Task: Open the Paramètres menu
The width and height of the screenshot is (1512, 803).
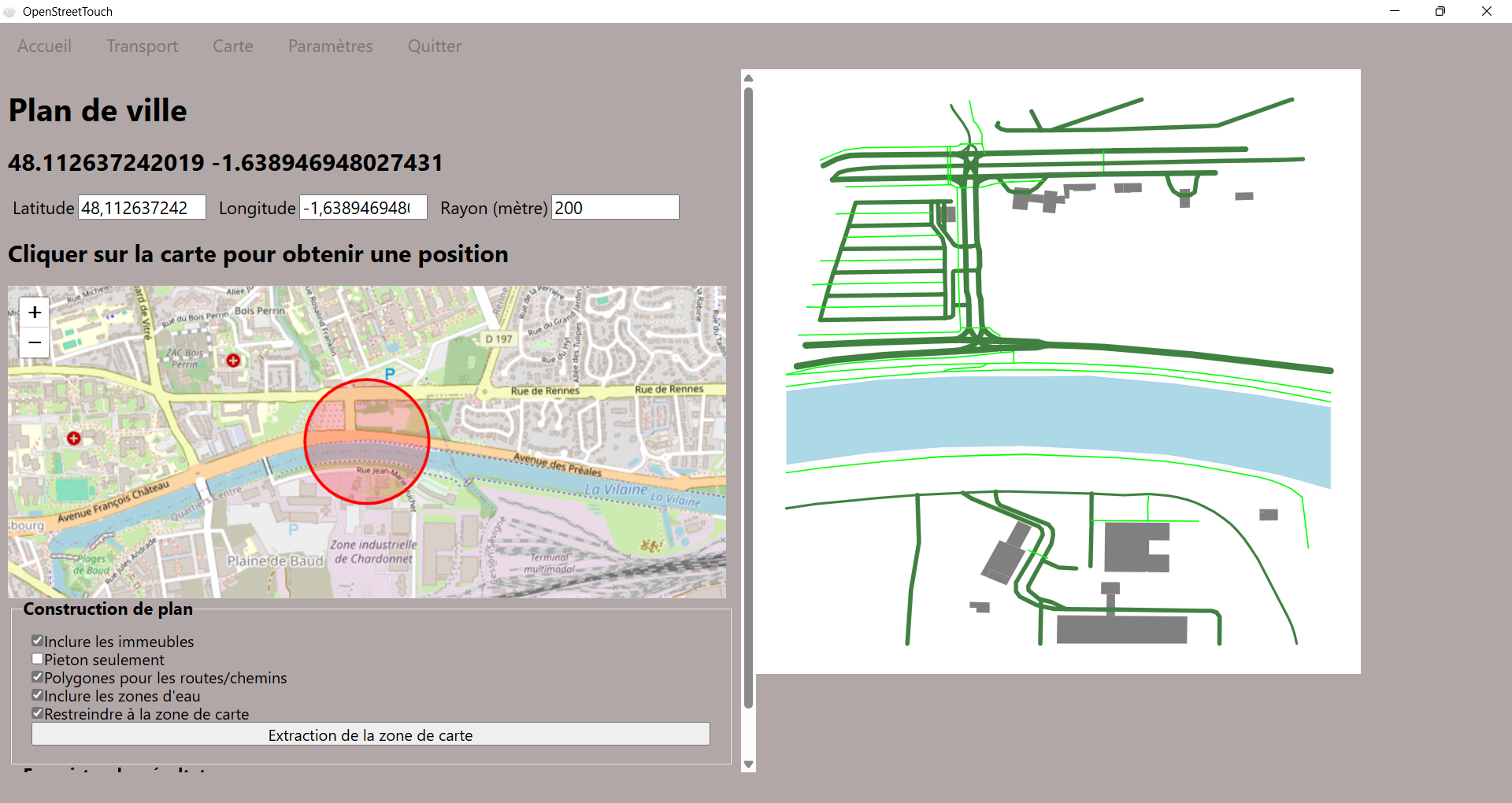Action: [x=331, y=46]
